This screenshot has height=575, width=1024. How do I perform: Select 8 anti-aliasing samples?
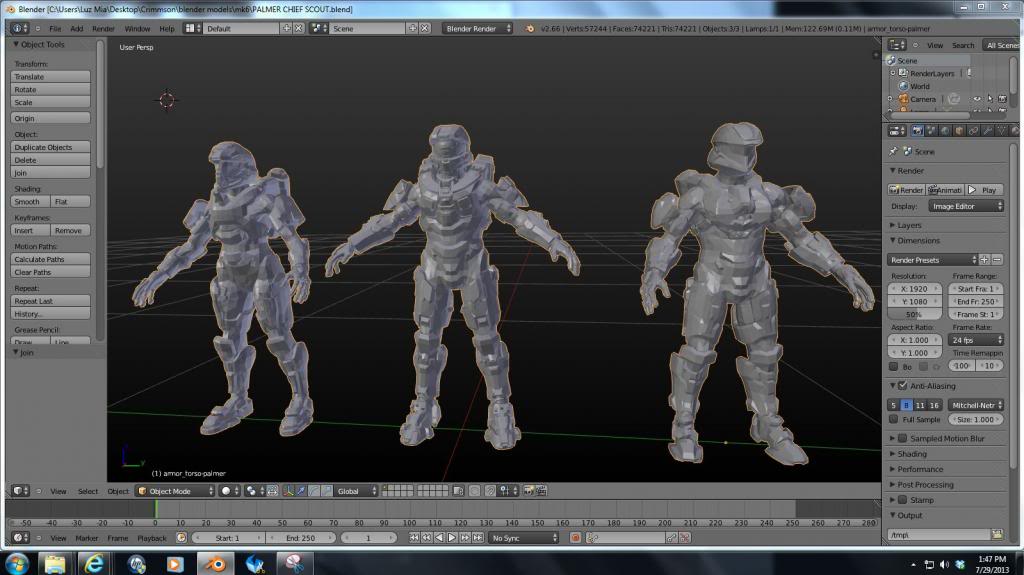coord(906,405)
